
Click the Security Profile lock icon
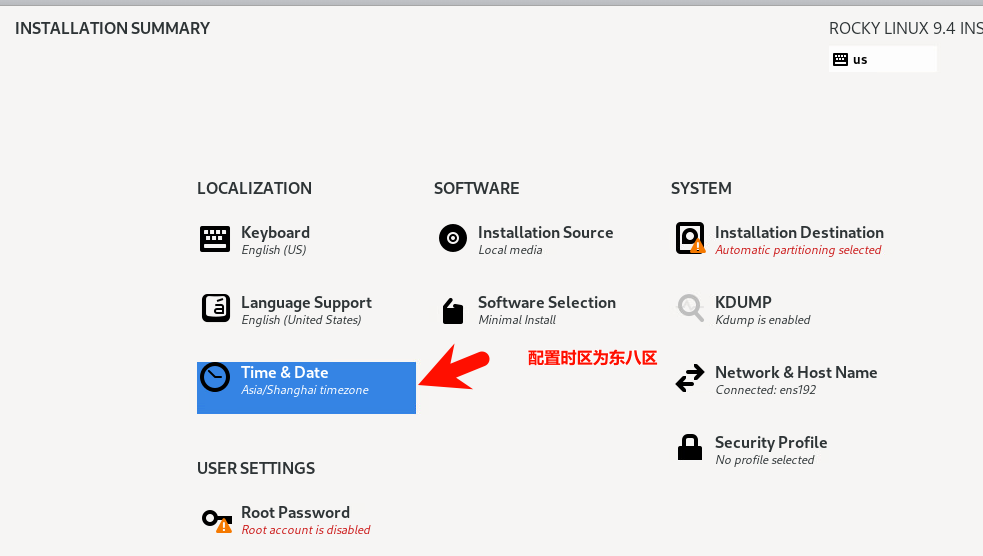pos(690,448)
